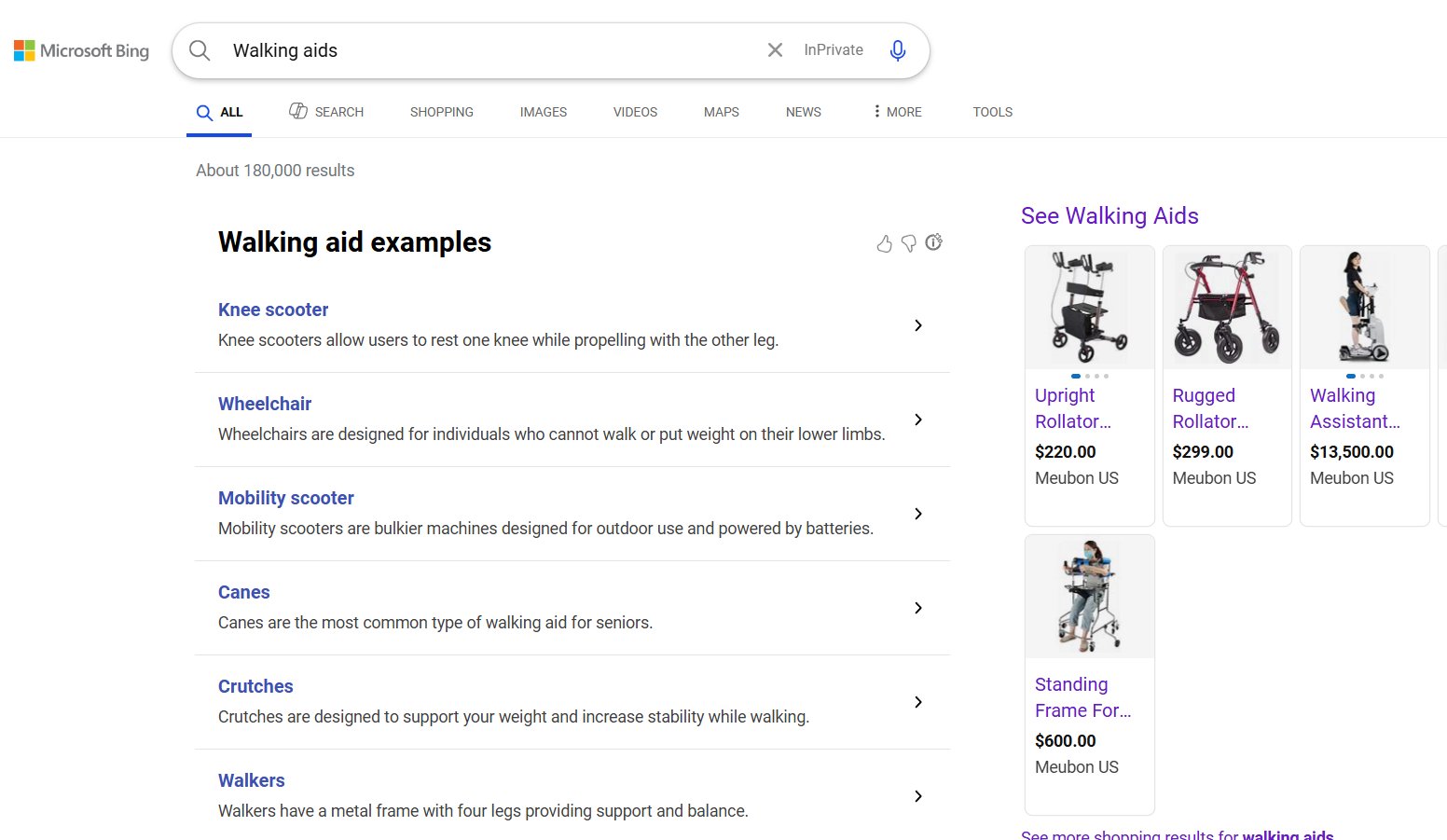Expand the Knee scooter entry
1447x840 pixels.
(x=918, y=325)
